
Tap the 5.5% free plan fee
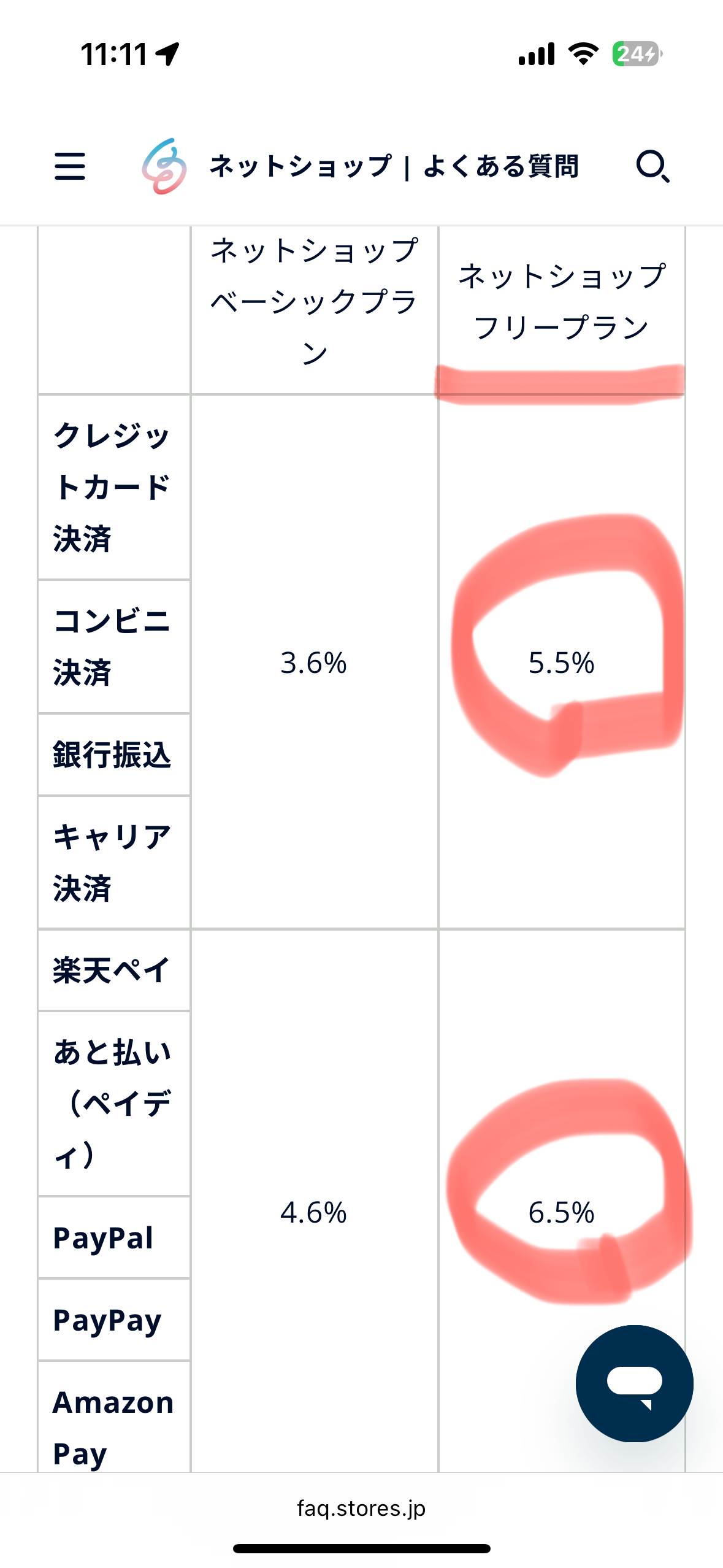[561, 663]
